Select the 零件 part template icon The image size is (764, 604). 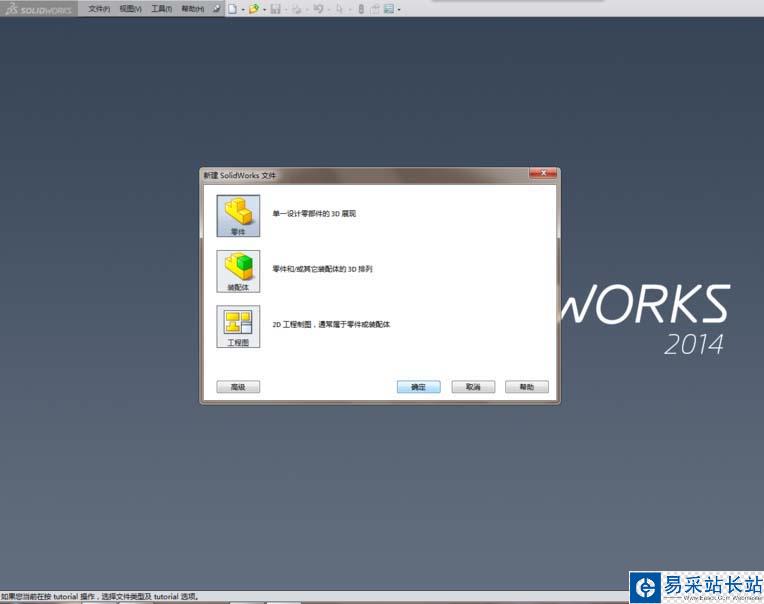pos(238,216)
